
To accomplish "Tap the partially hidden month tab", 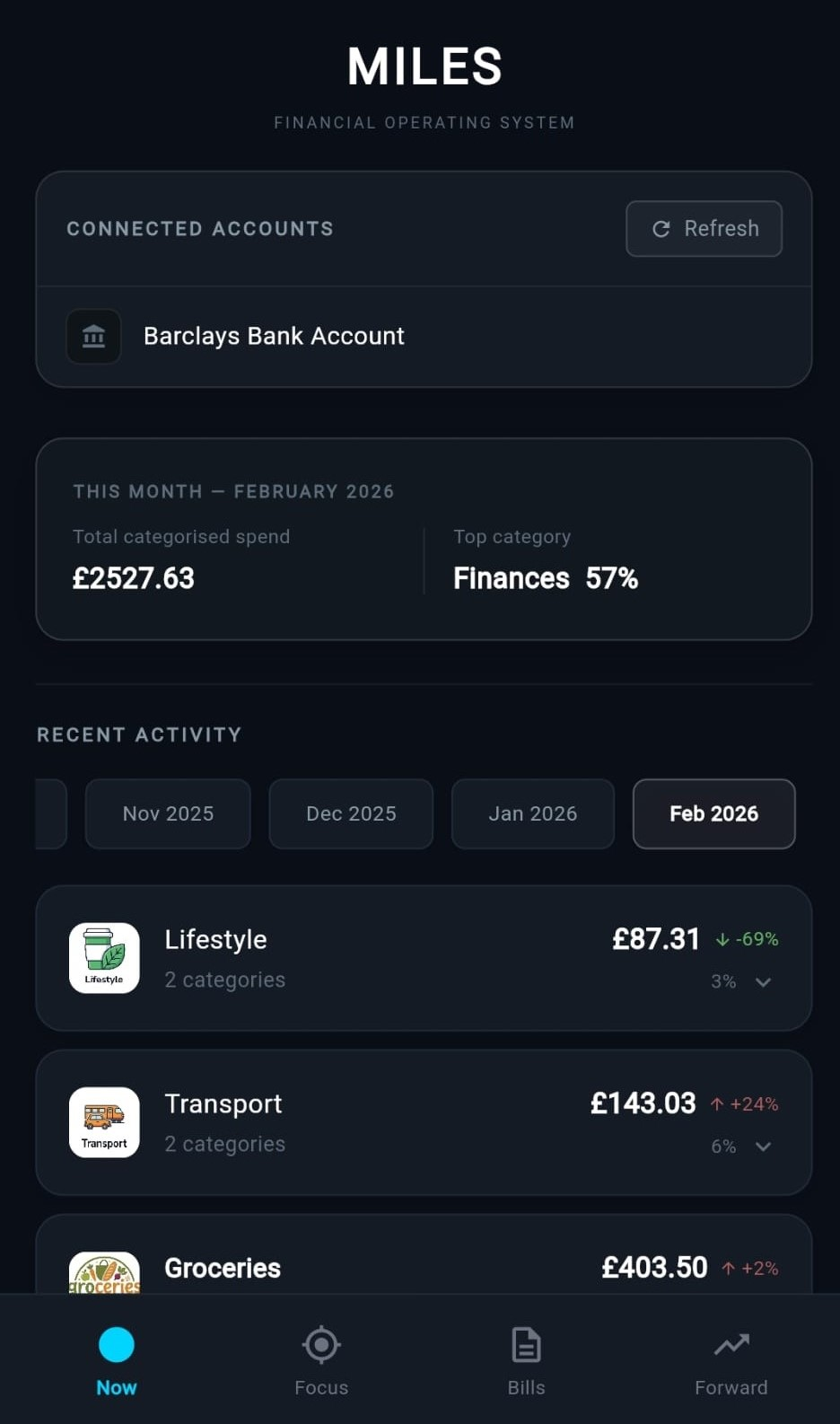I will click(50, 813).
